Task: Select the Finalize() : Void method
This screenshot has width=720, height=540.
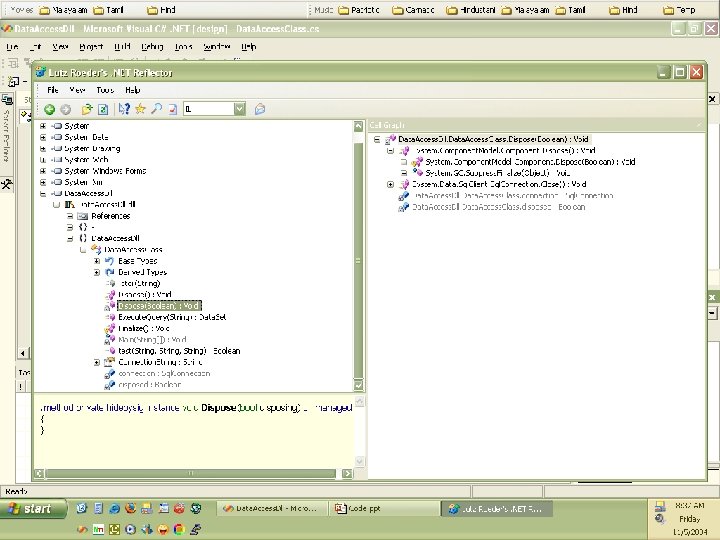Action: 143,327
